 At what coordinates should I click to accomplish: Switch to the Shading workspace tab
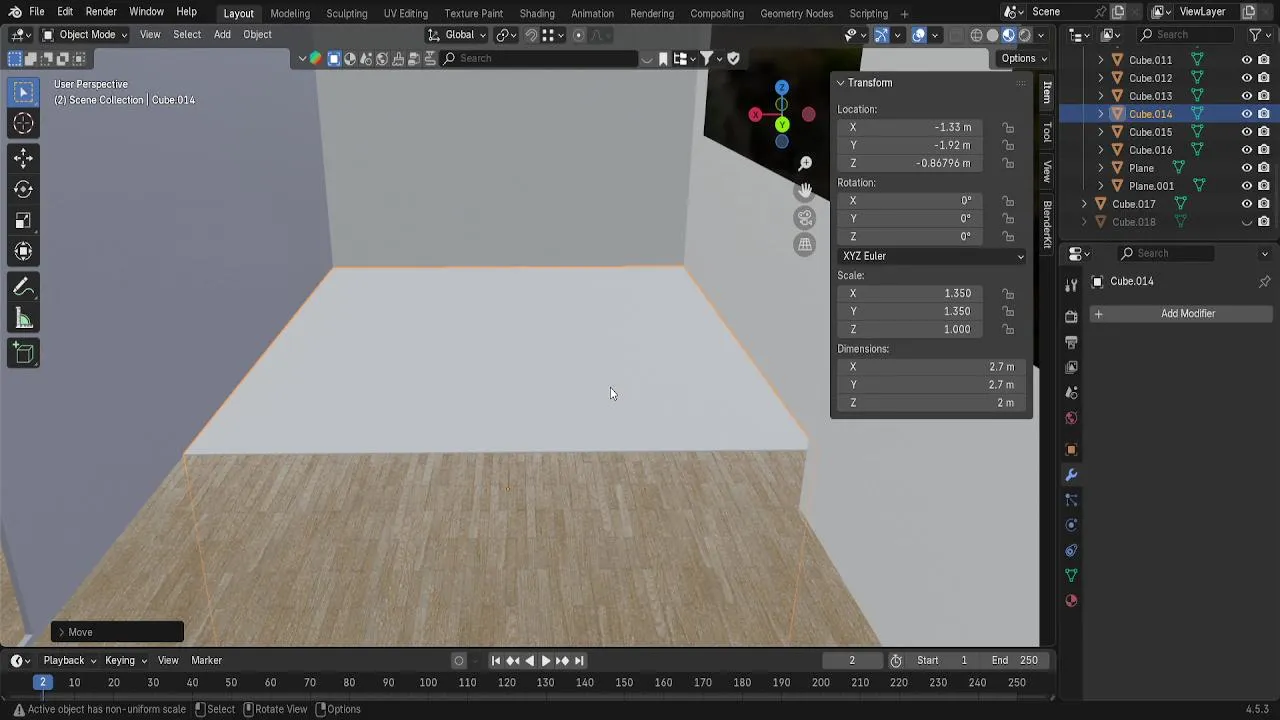coord(537,13)
